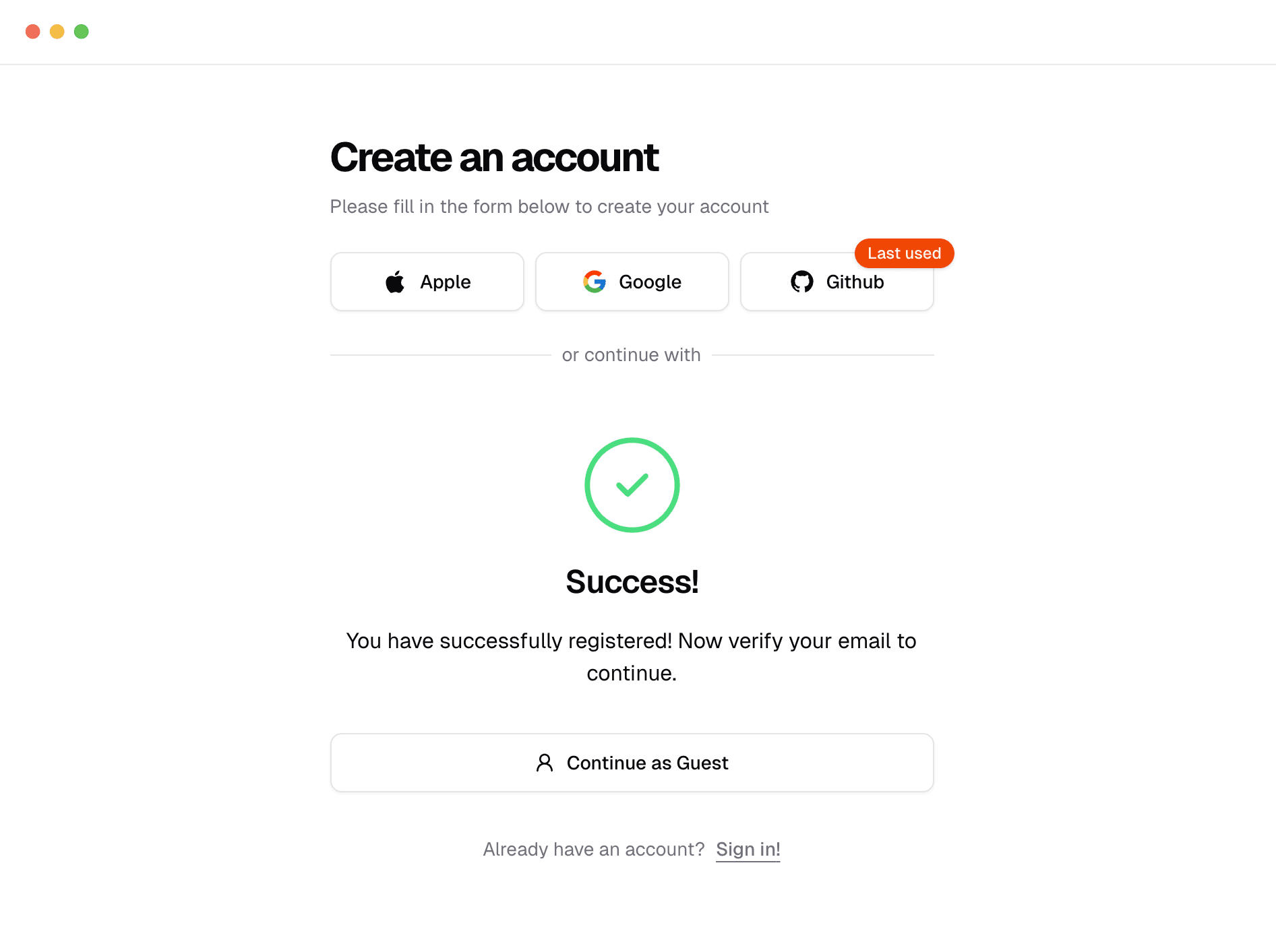Click the Google logo icon
1276x952 pixels.
pos(594,282)
